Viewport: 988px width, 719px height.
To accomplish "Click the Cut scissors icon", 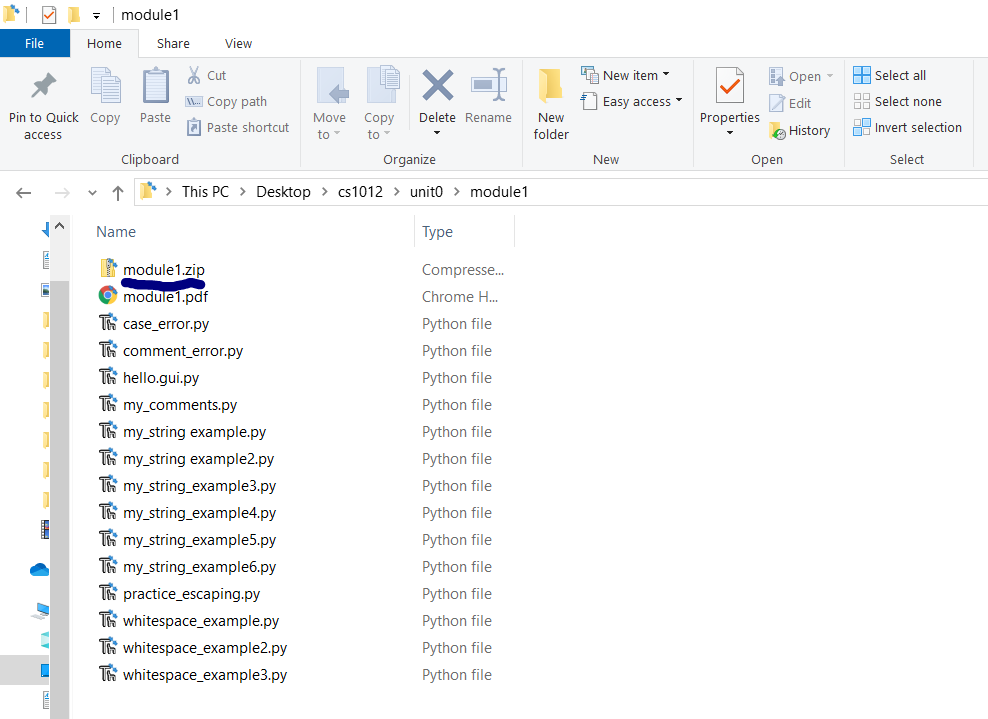I will 194,76.
